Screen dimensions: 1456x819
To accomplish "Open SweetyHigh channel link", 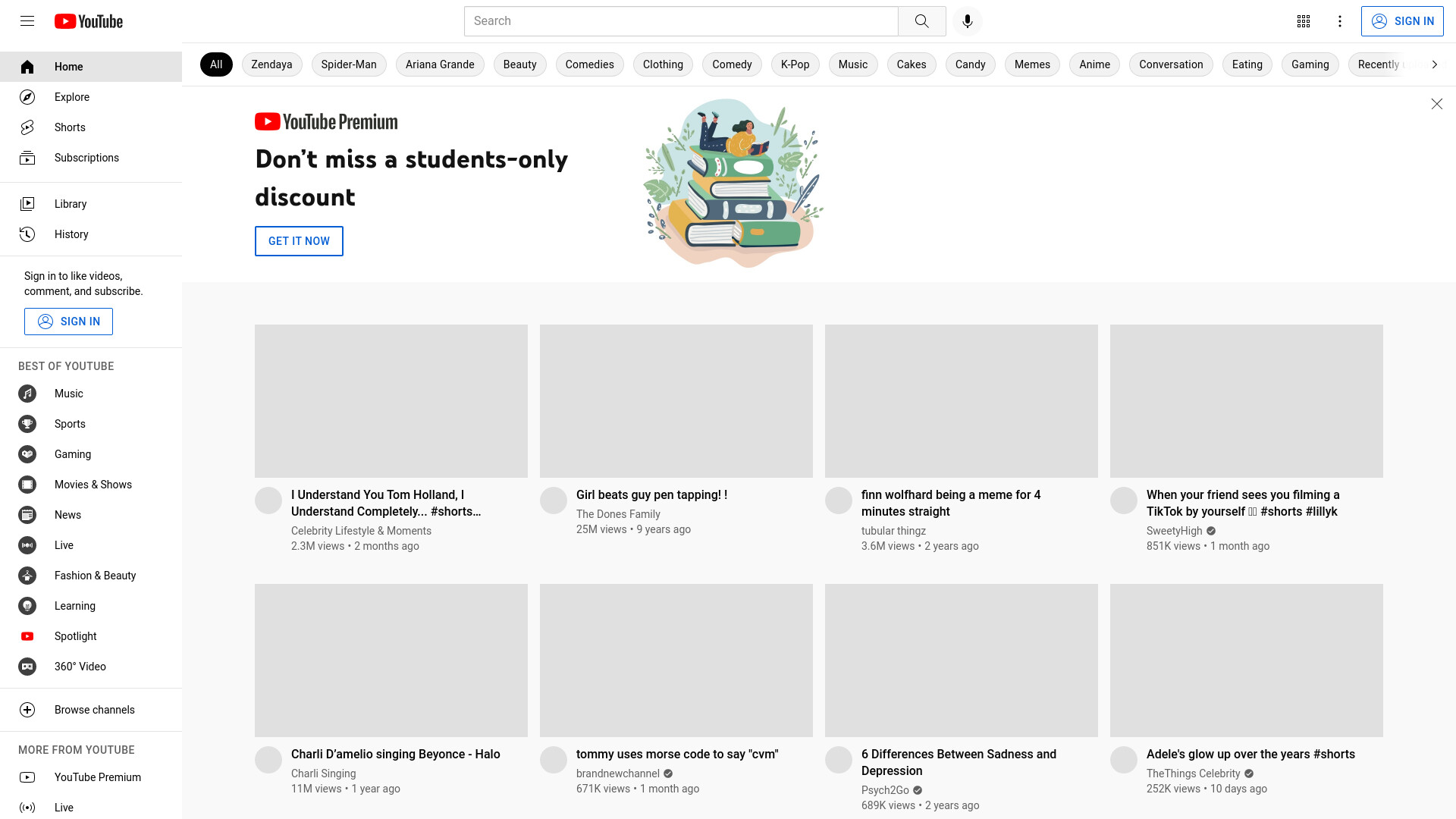I will (1175, 531).
